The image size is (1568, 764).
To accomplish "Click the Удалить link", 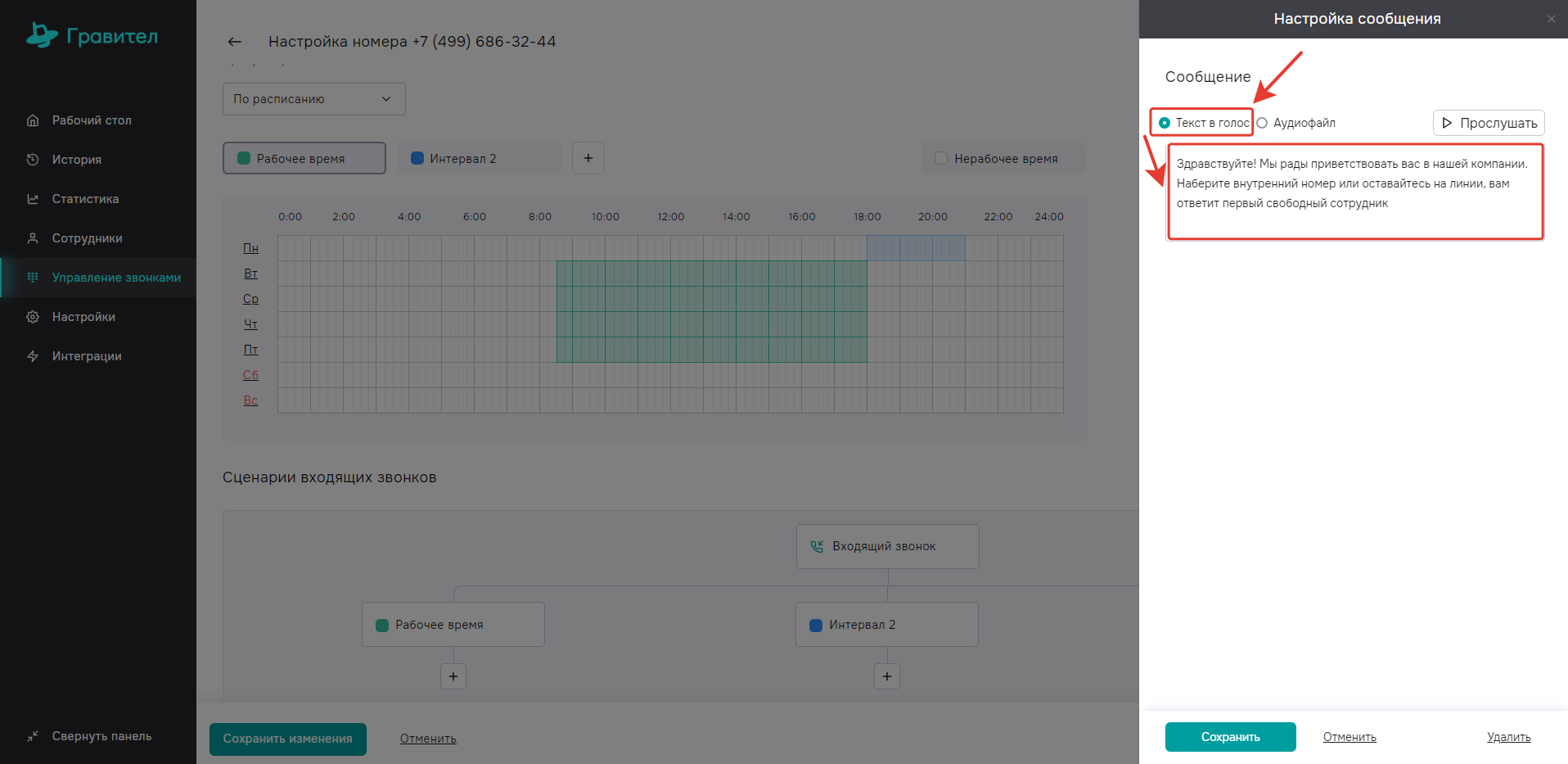I will (1508, 737).
